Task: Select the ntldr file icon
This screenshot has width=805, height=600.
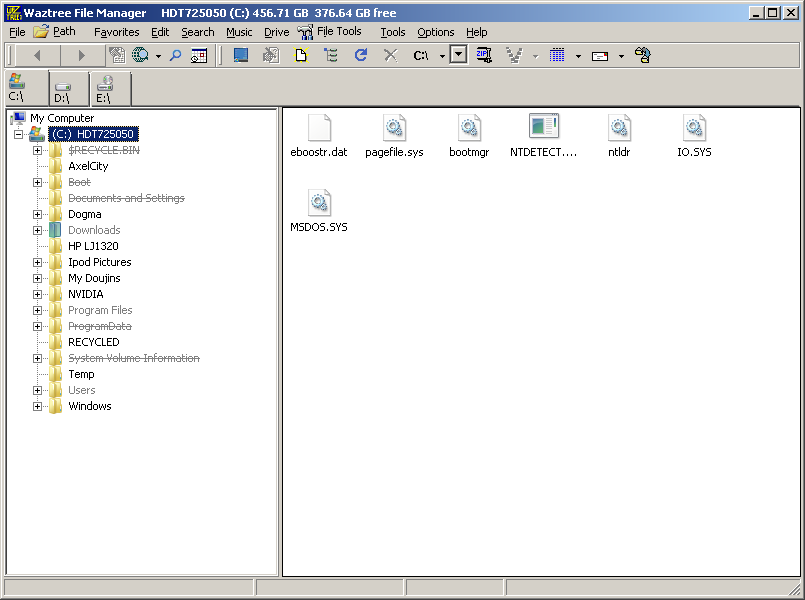Action: (619, 127)
